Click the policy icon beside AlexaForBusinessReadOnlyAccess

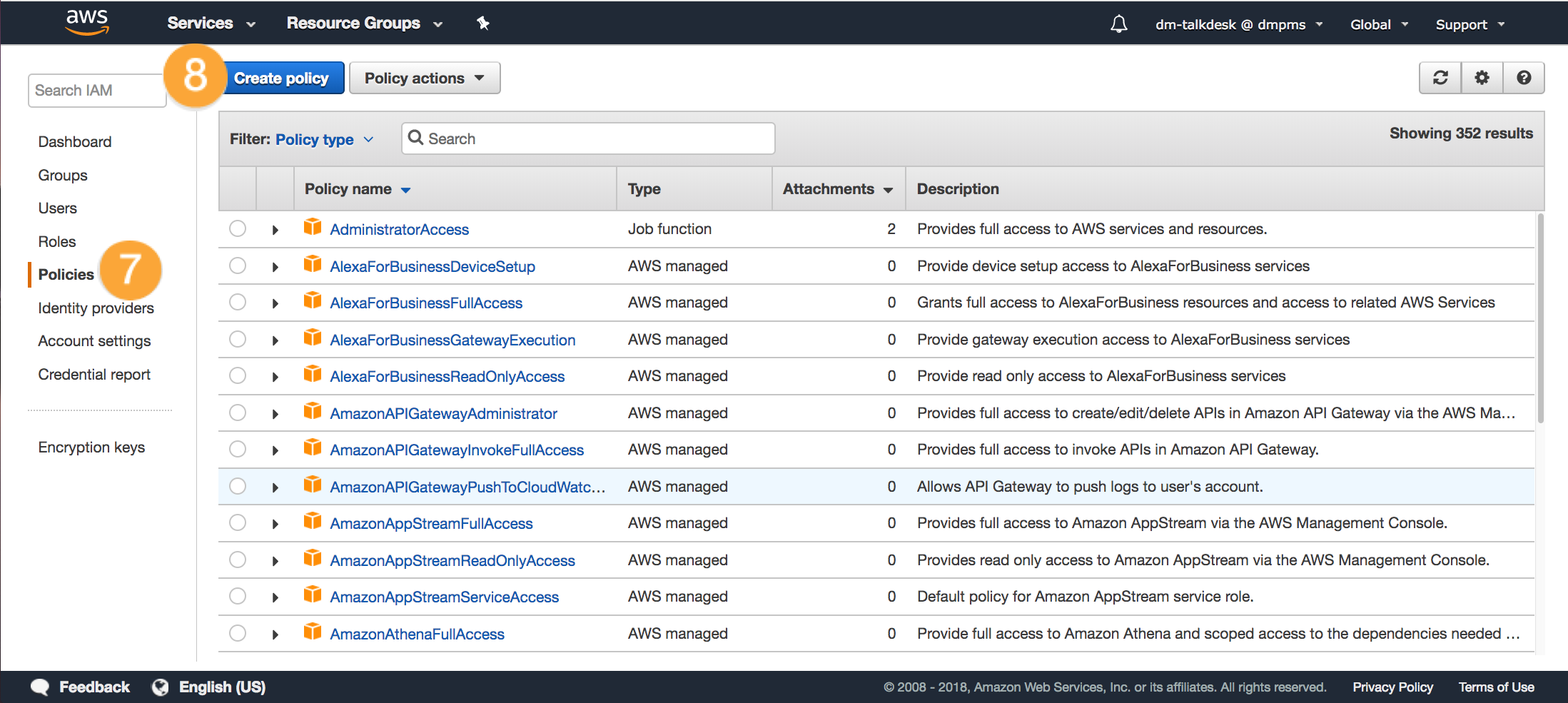(x=313, y=374)
